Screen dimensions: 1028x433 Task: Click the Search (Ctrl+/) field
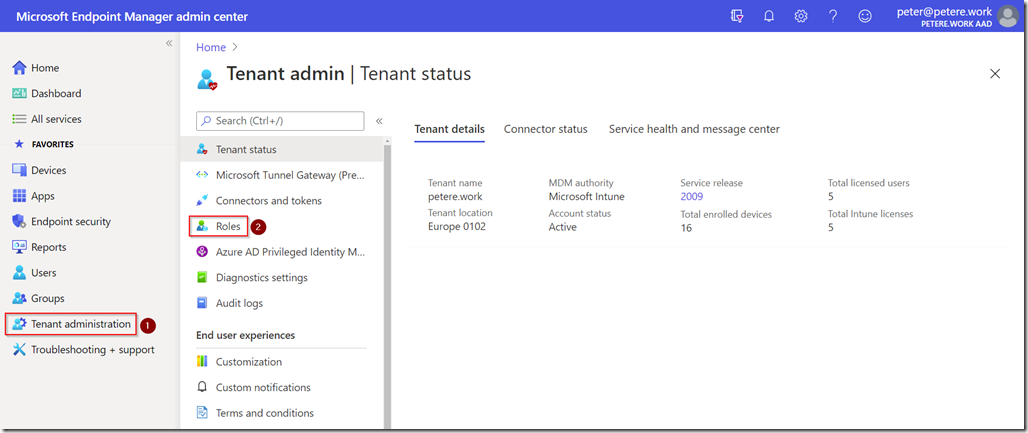280,121
